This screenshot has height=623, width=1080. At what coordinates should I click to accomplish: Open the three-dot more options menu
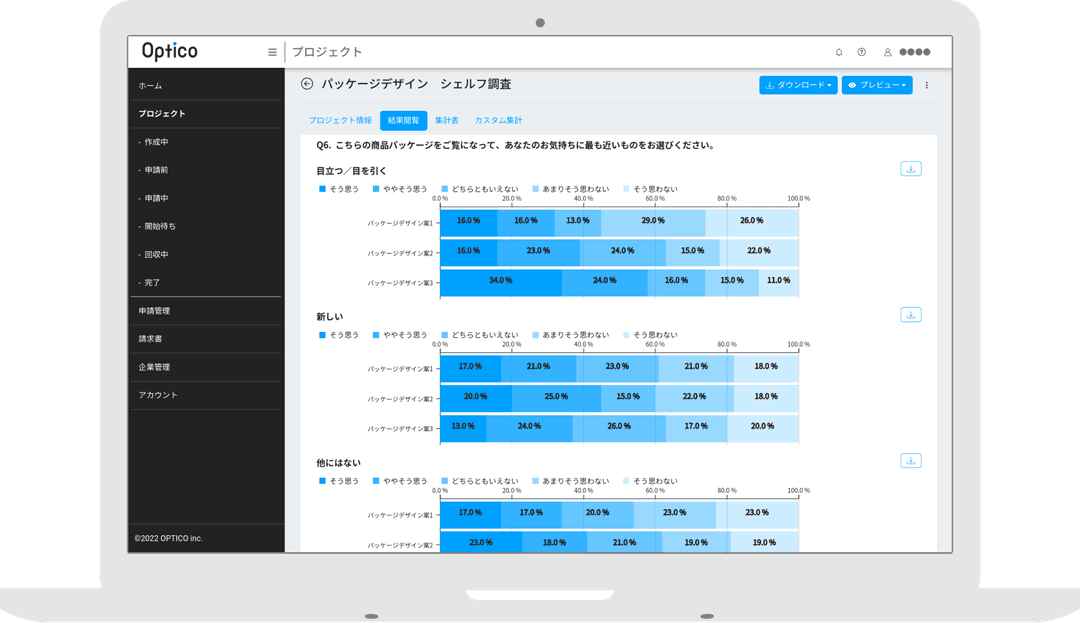click(x=926, y=85)
